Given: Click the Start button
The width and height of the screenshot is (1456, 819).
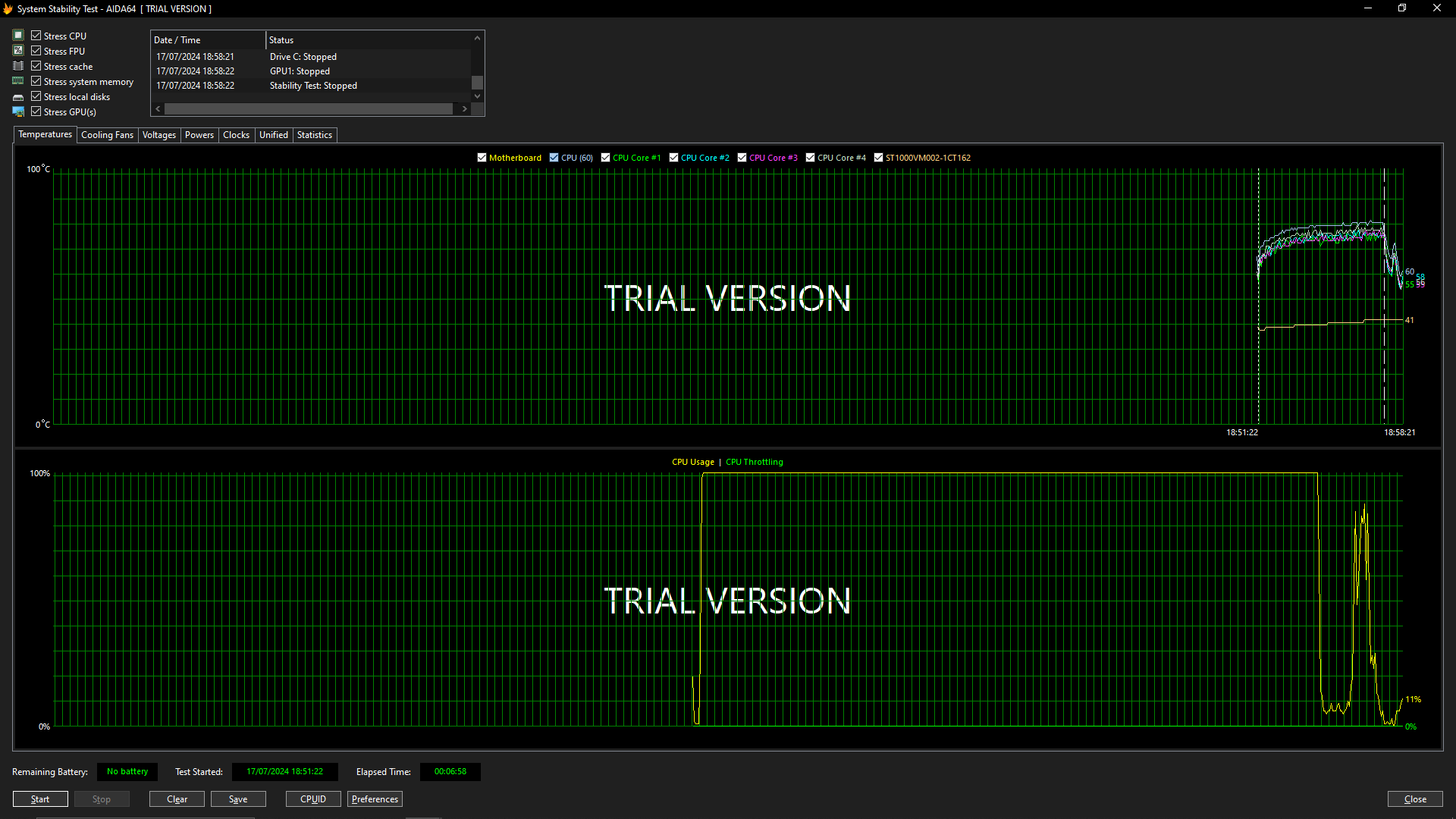Looking at the screenshot, I should coord(40,799).
